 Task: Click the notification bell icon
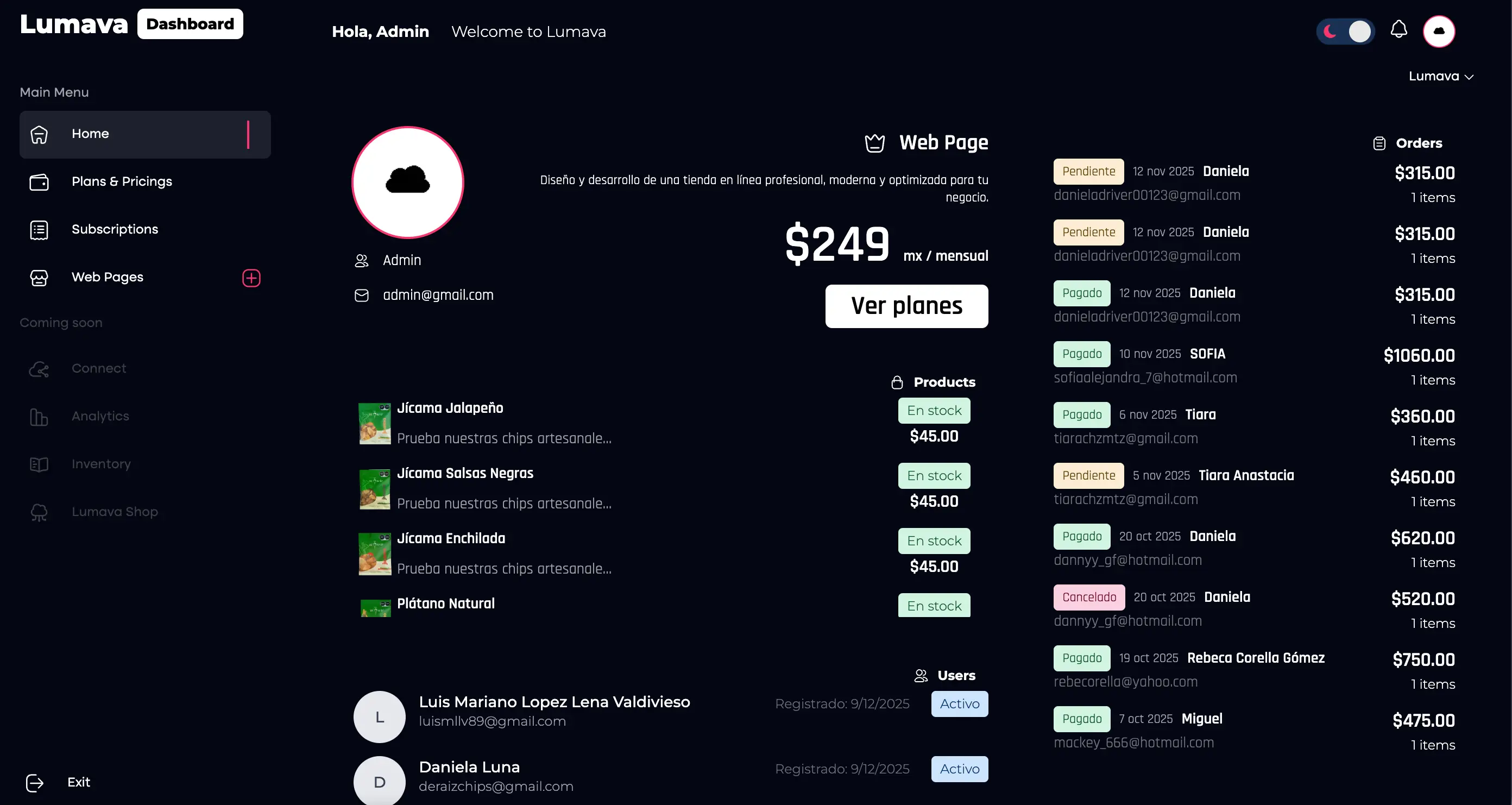pos(1398,29)
